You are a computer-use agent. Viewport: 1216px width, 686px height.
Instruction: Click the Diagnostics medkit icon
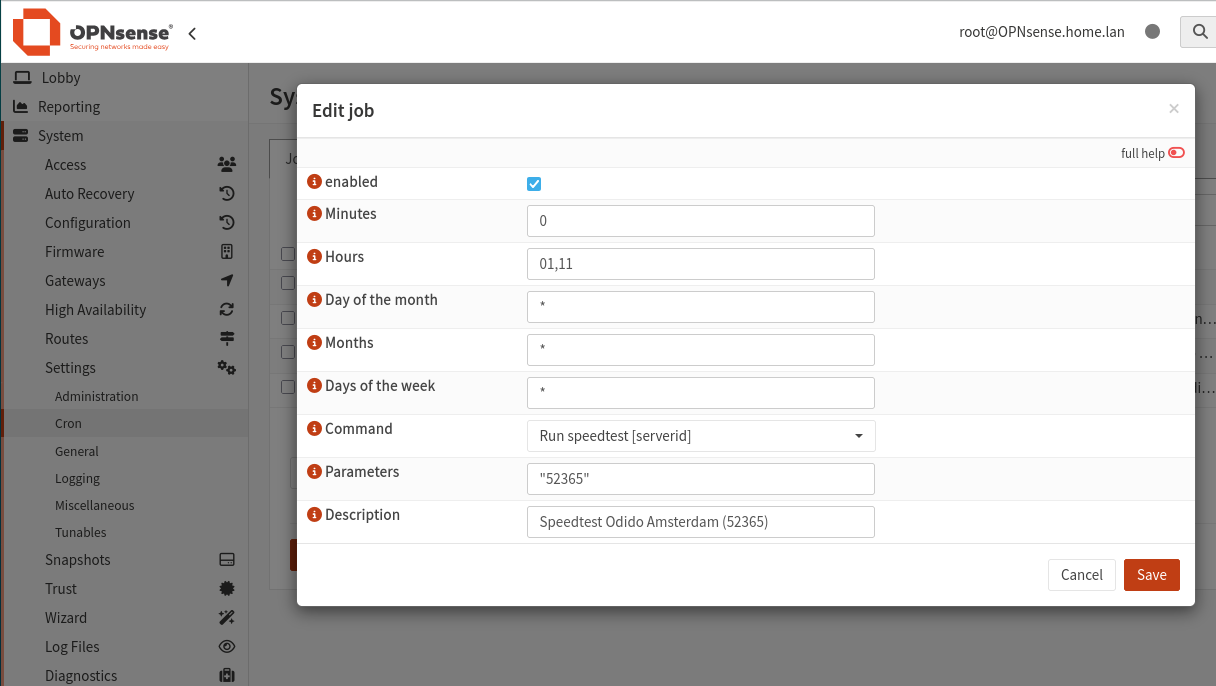click(x=227, y=676)
